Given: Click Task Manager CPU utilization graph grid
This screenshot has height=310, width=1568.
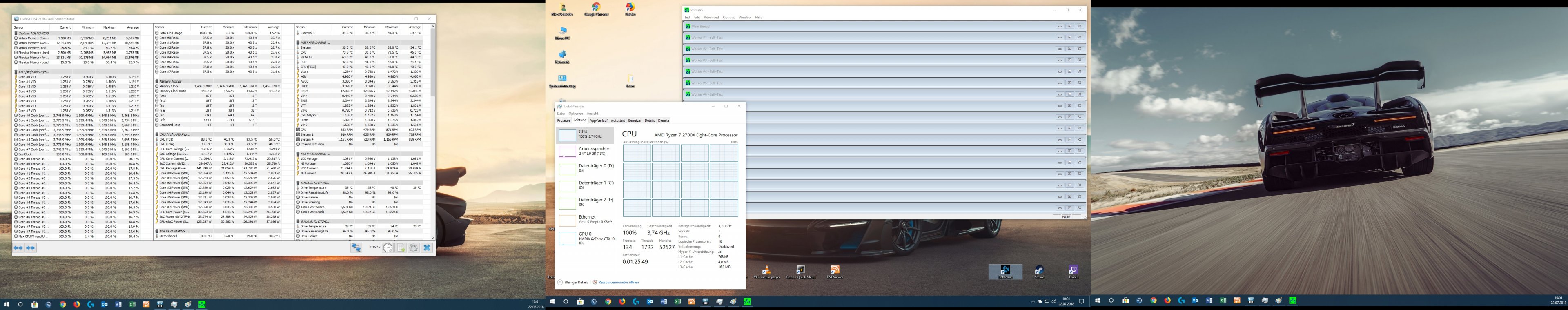Looking at the screenshot, I should [x=681, y=180].
